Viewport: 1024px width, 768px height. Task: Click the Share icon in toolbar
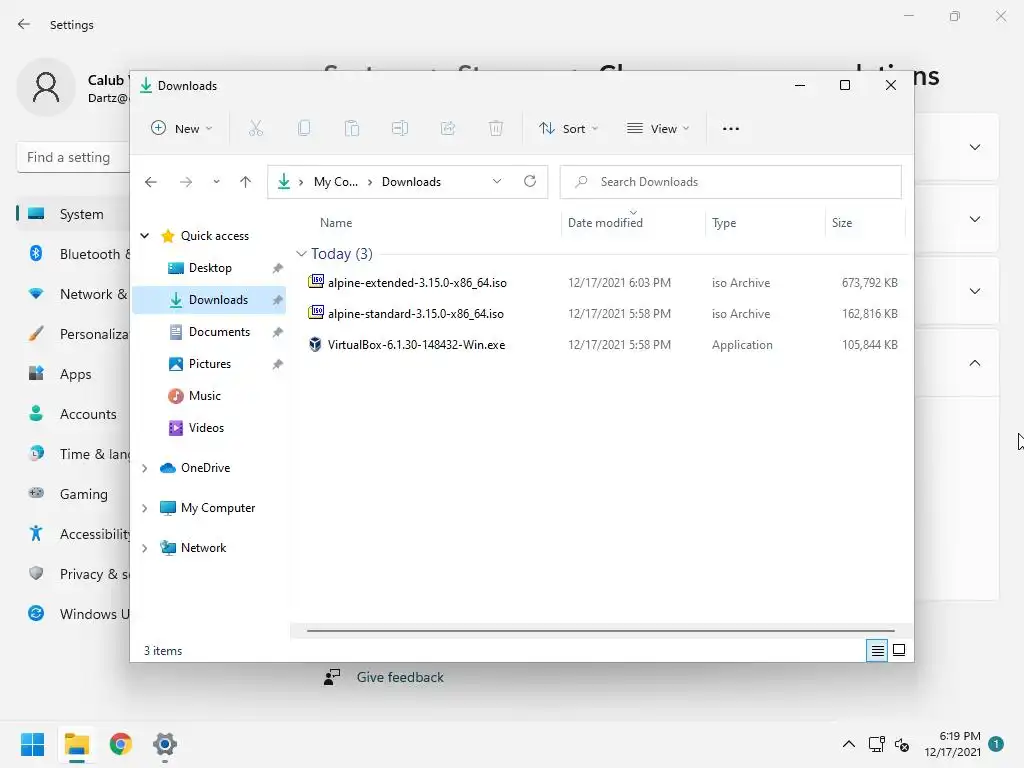click(448, 128)
